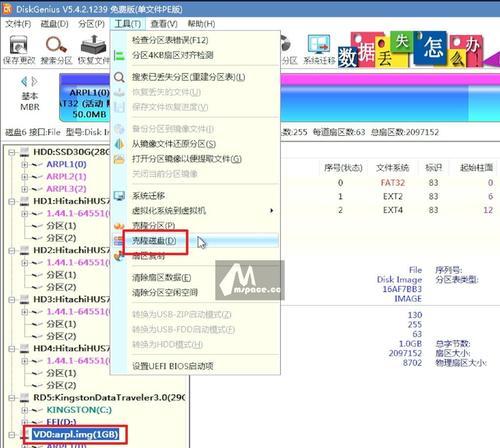Screen dimensions: 500x448
Task: Select ARPL3(2) in the disk tree
Action: 66,189
